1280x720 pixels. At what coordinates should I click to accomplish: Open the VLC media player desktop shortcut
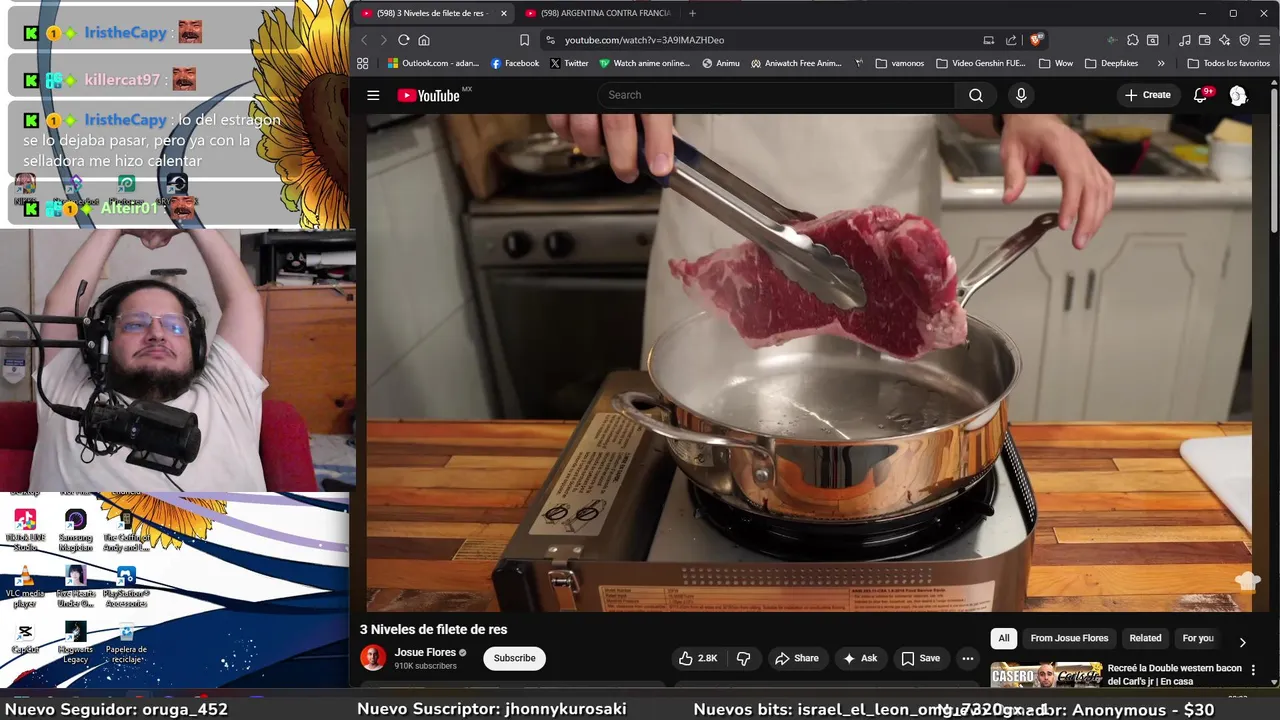click(25, 587)
